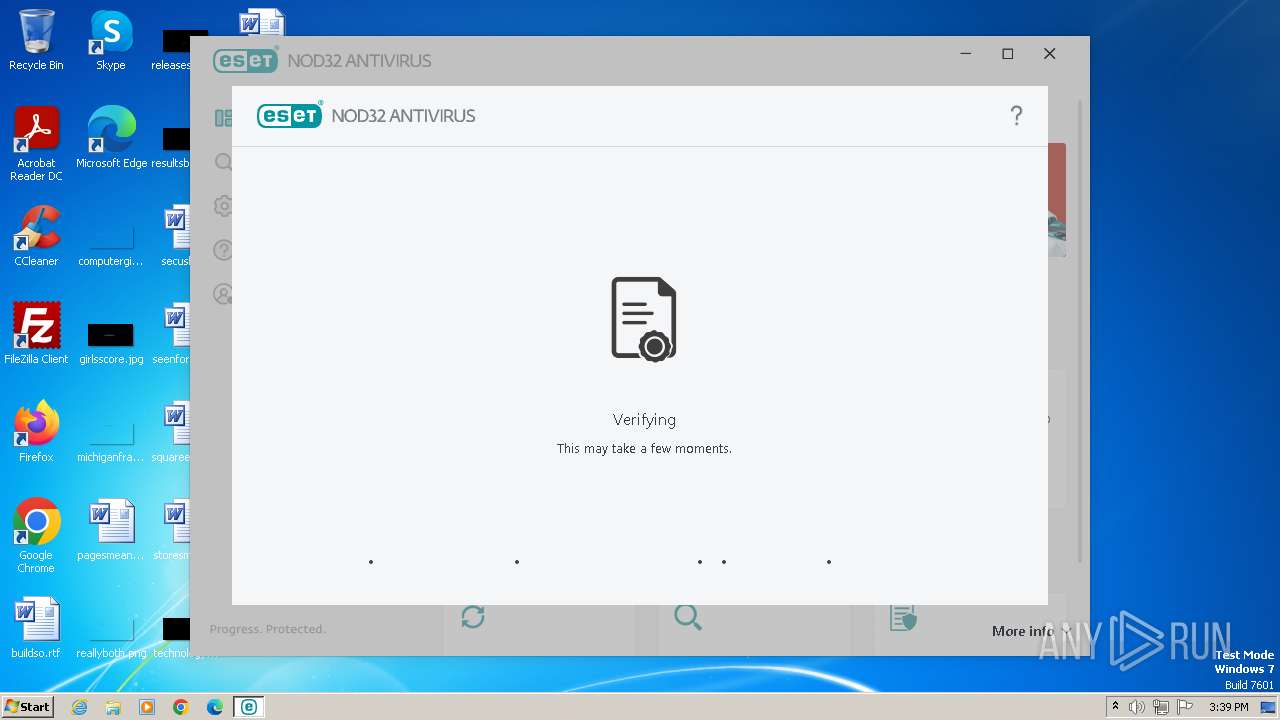Open Acrobat Reader DC desktop shortcut
1280x720 pixels.
coord(36,144)
